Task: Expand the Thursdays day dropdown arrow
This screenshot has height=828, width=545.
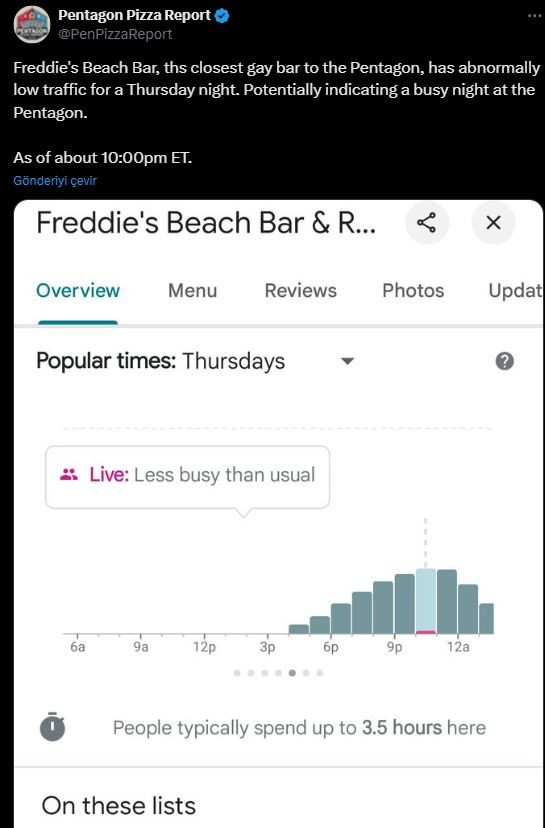Action: pos(347,362)
